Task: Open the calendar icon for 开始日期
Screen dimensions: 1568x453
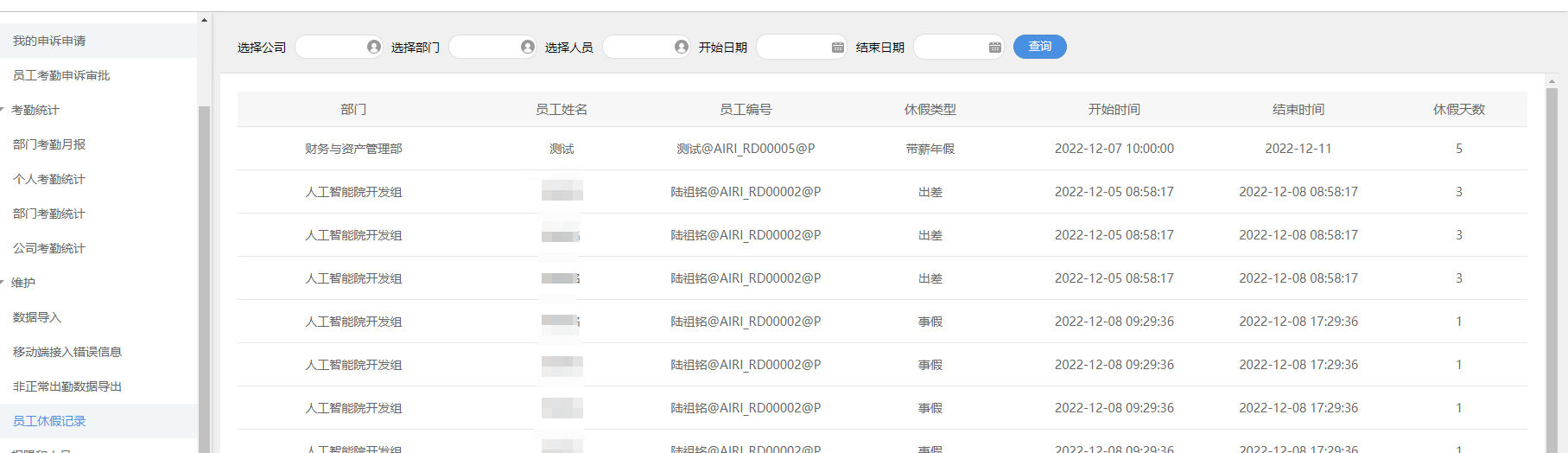Action: click(x=837, y=48)
